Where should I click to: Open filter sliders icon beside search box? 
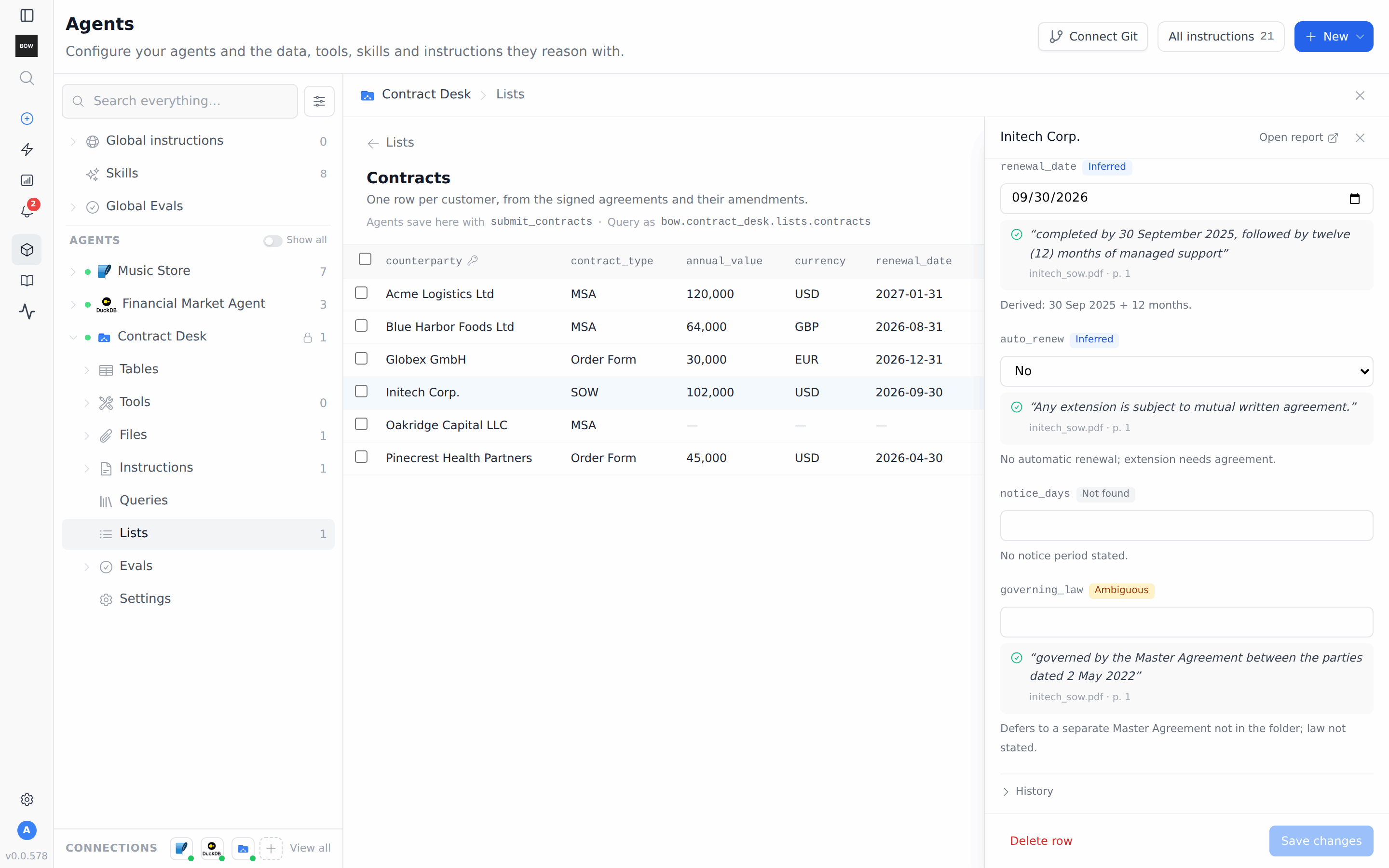319,101
